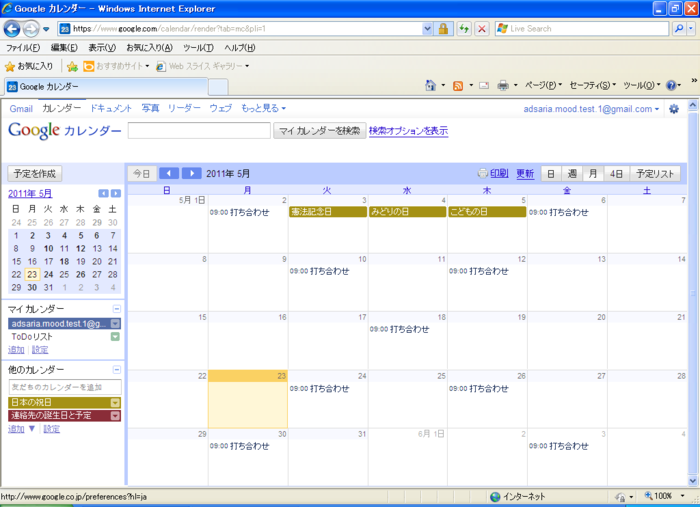Image resolution: width=700 pixels, height=507 pixels.
Task: Switch to the 予定リスト view
Action: click(x=655, y=174)
